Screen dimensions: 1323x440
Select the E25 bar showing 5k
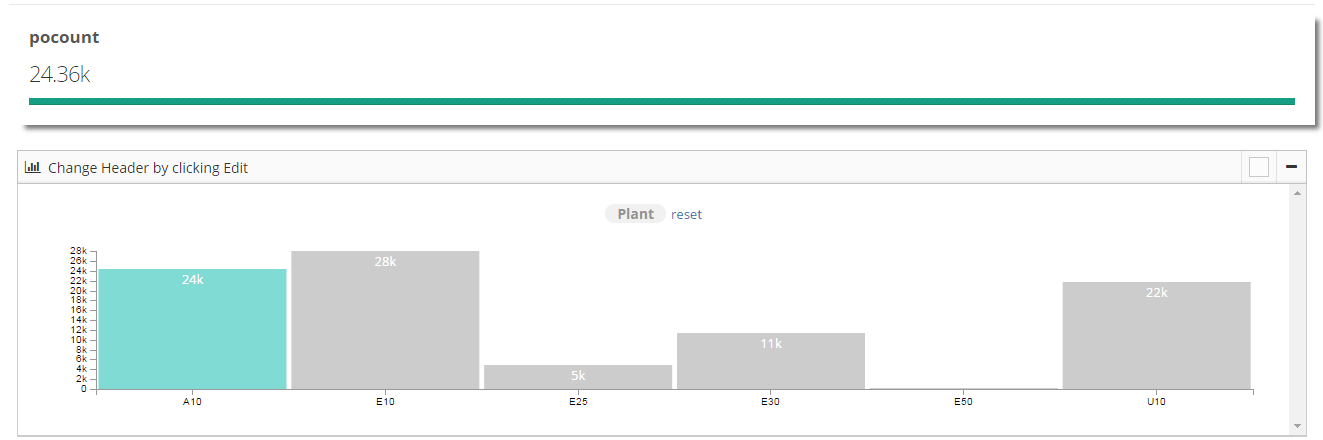point(578,377)
